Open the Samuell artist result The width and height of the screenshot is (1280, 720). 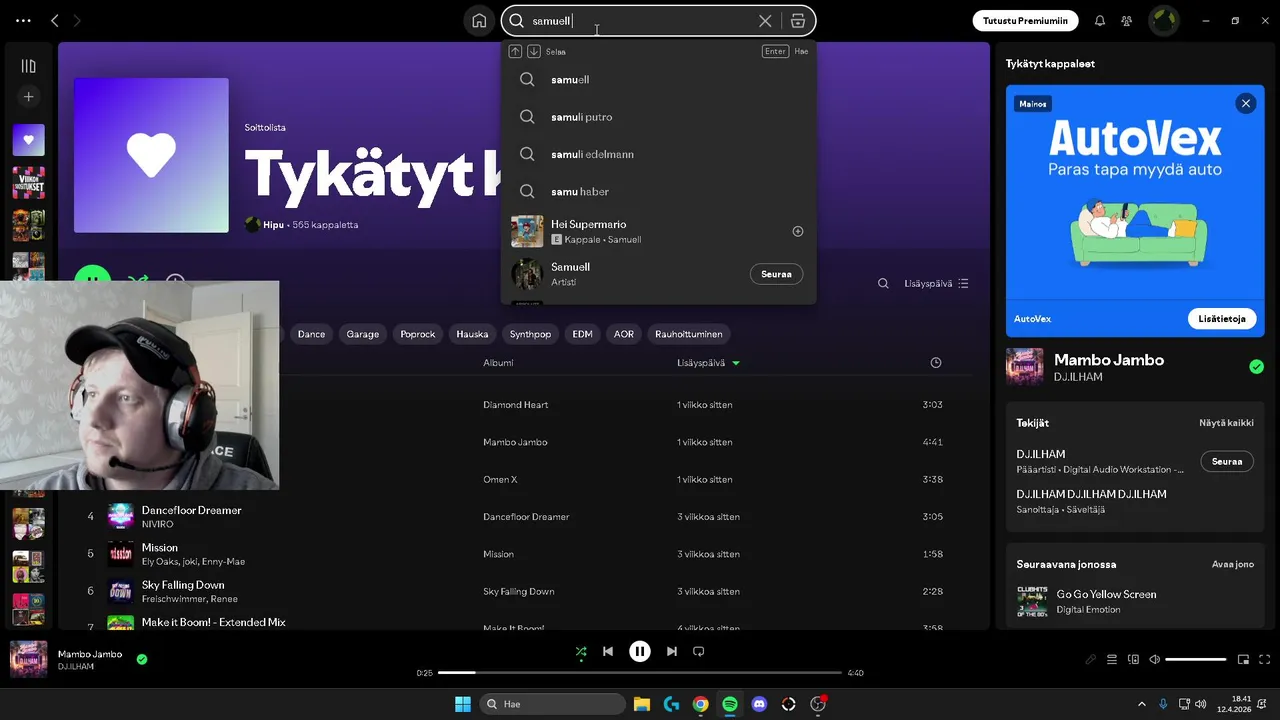click(659, 274)
